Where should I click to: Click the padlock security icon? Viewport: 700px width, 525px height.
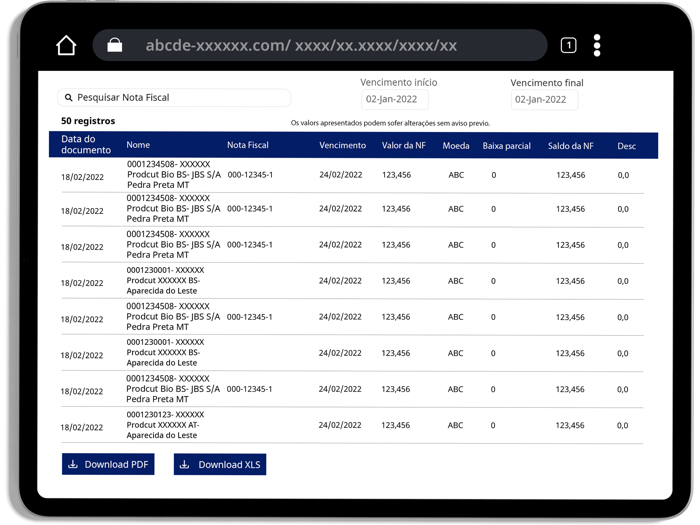[115, 45]
